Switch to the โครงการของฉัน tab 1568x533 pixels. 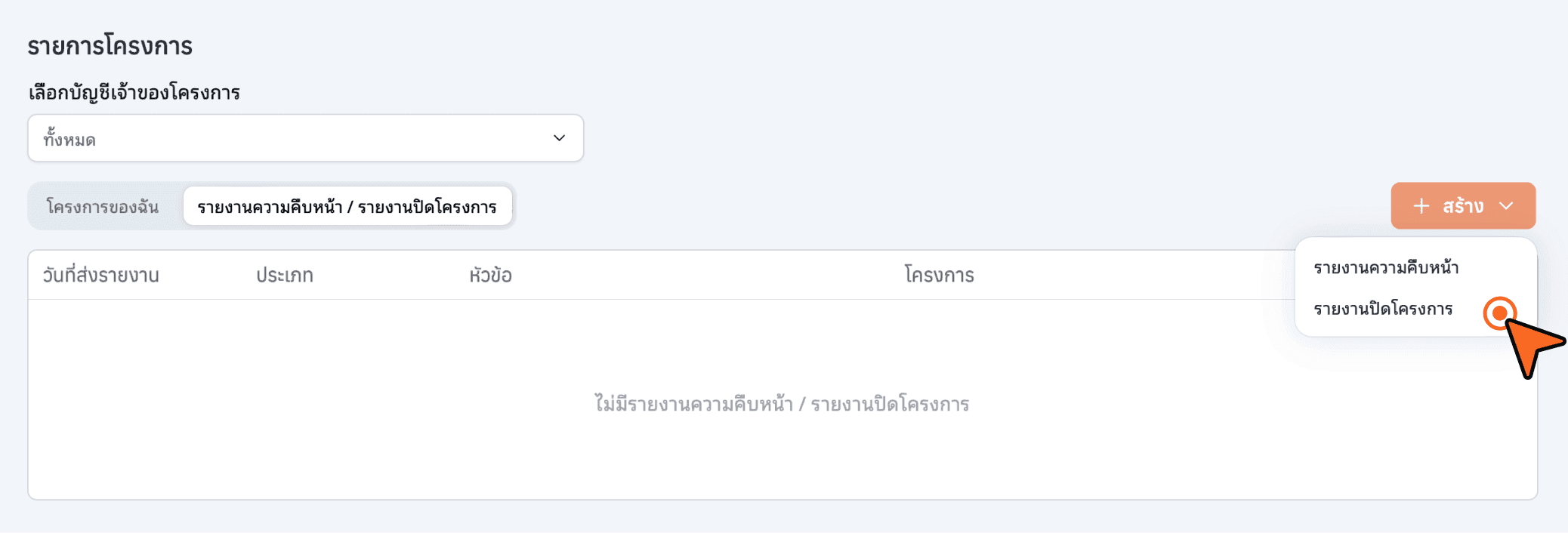[103, 207]
